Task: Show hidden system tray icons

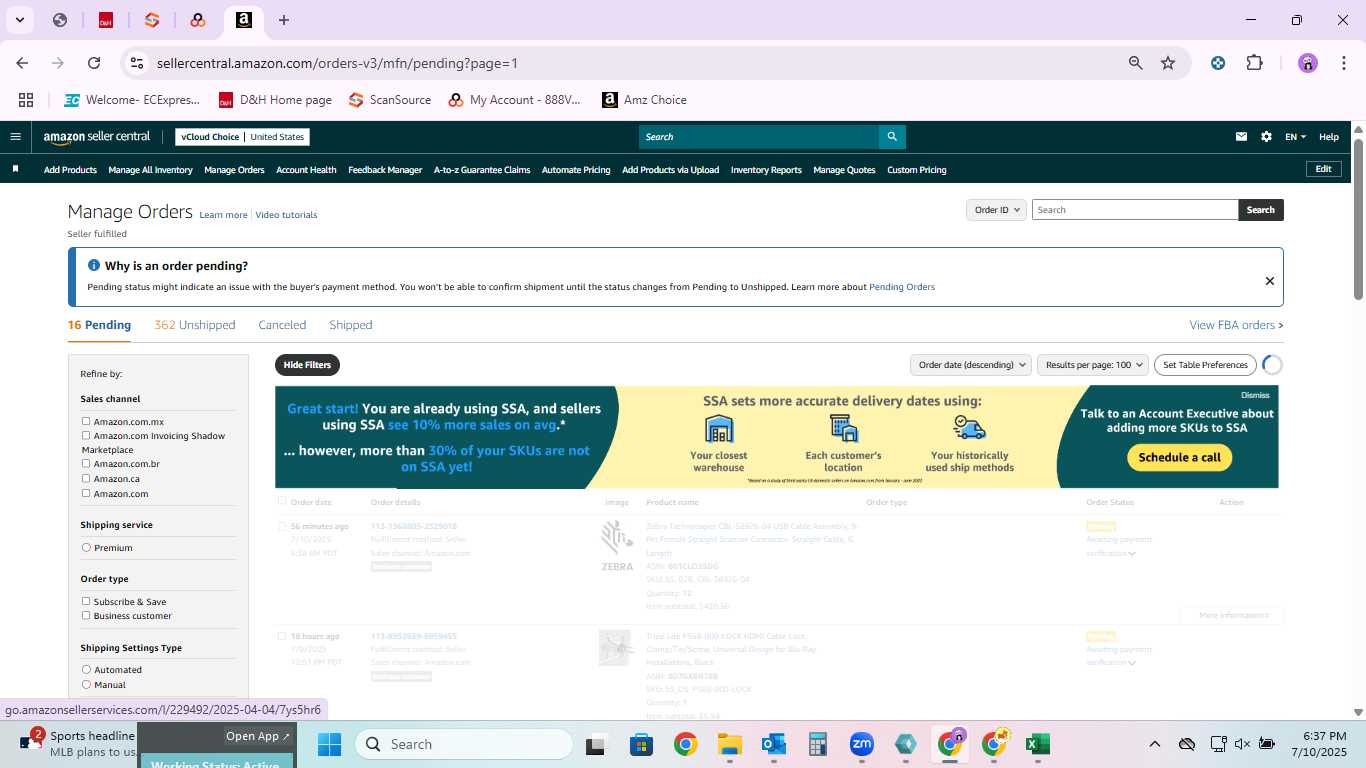Action: (1154, 744)
